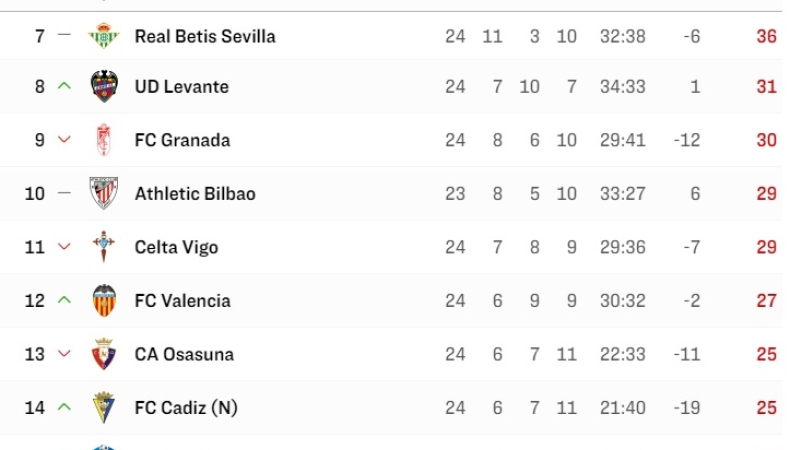Image resolution: width=790 pixels, height=450 pixels.
Task: Click the green up arrow beside UD Levante
Action: [65, 87]
